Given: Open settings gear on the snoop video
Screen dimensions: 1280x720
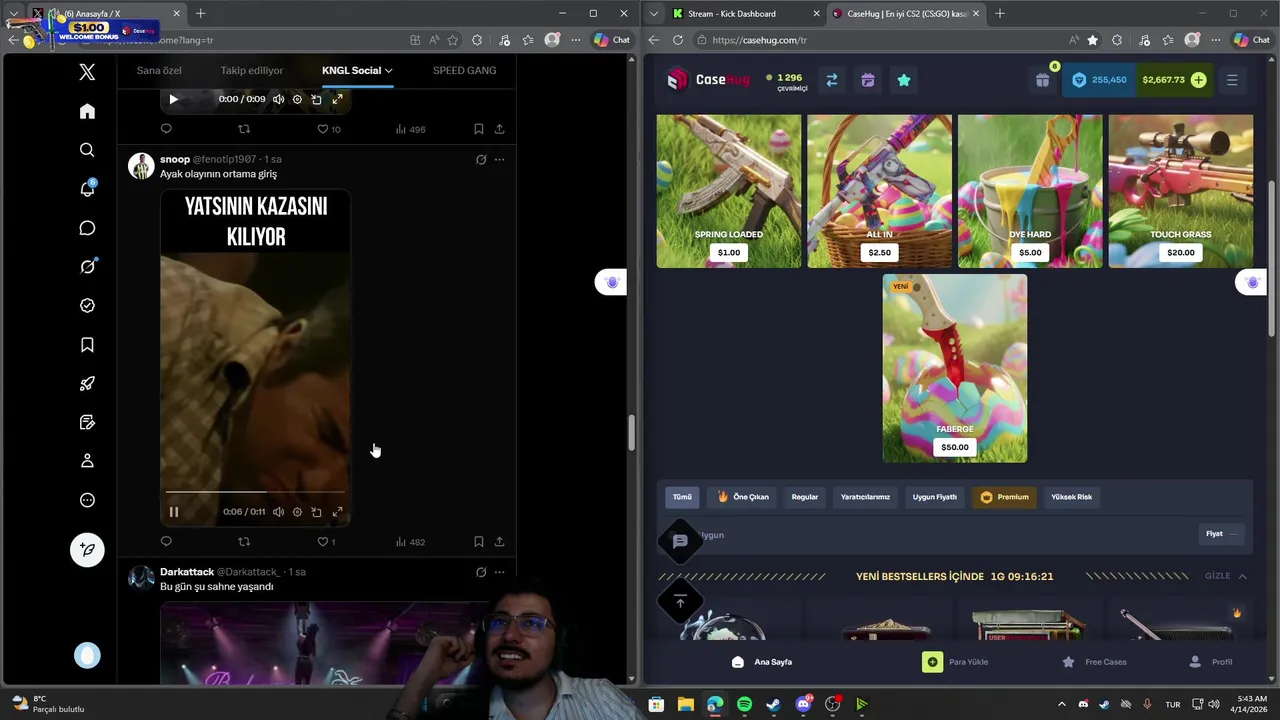Looking at the screenshot, I should (x=297, y=512).
